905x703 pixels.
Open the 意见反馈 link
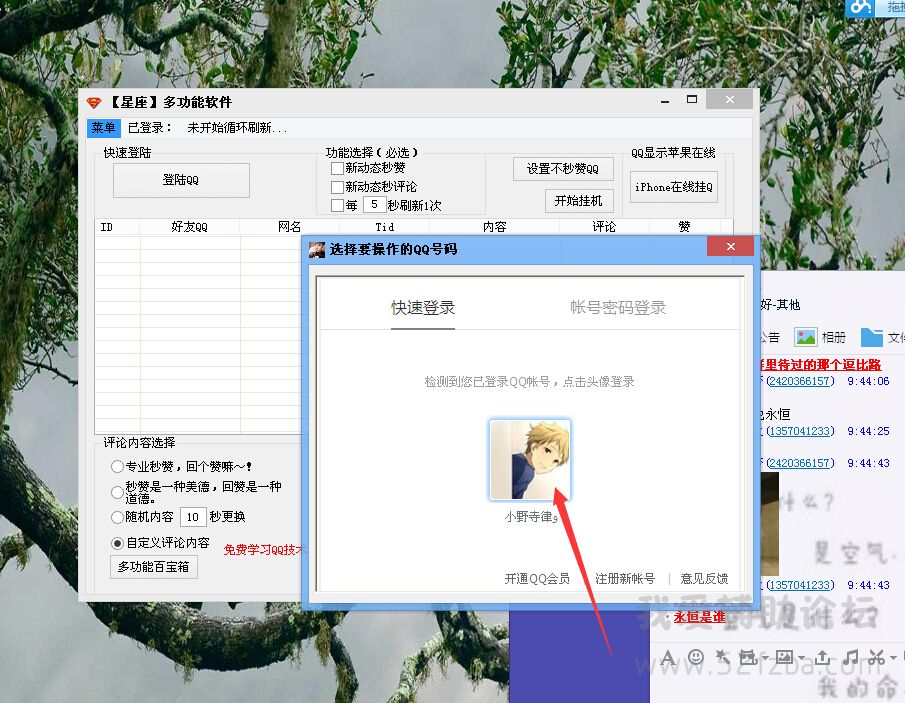point(704,579)
